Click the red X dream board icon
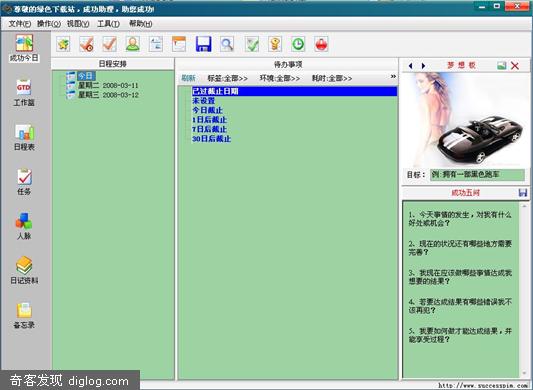The width and height of the screenshot is (533, 390). (515, 66)
